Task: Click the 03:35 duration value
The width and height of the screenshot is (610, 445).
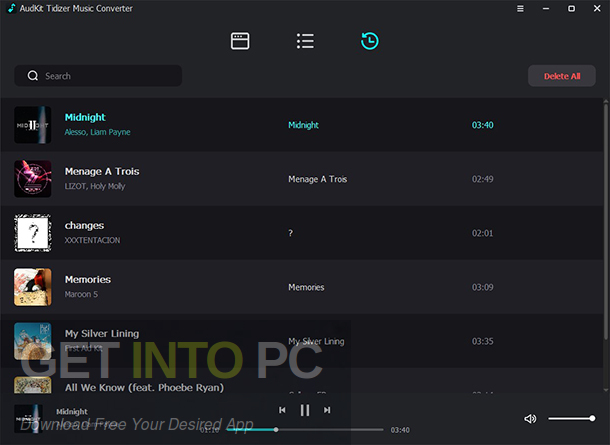Action: tap(482, 341)
